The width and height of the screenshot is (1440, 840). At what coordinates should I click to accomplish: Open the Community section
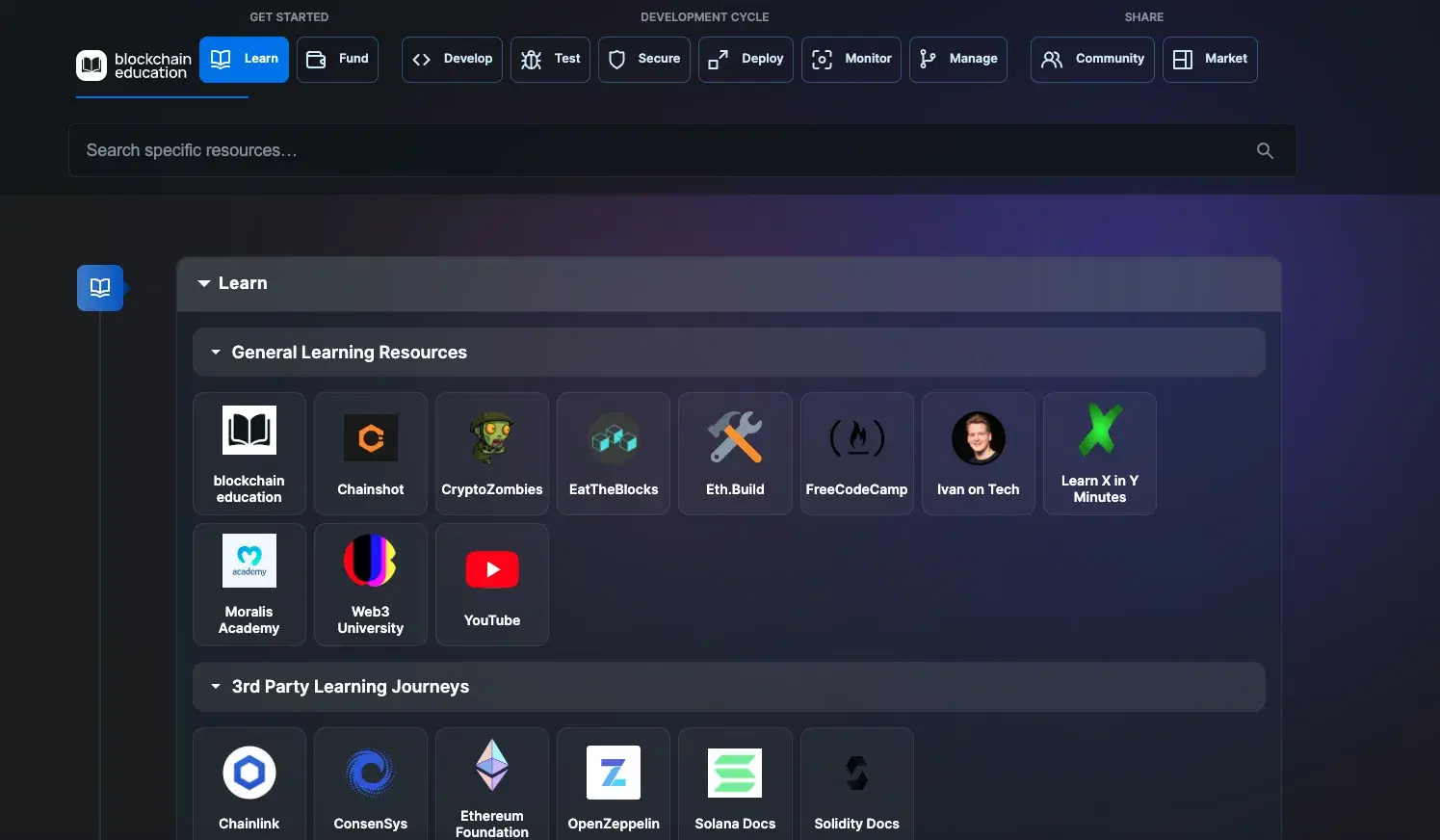click(x=1092, y=59)
